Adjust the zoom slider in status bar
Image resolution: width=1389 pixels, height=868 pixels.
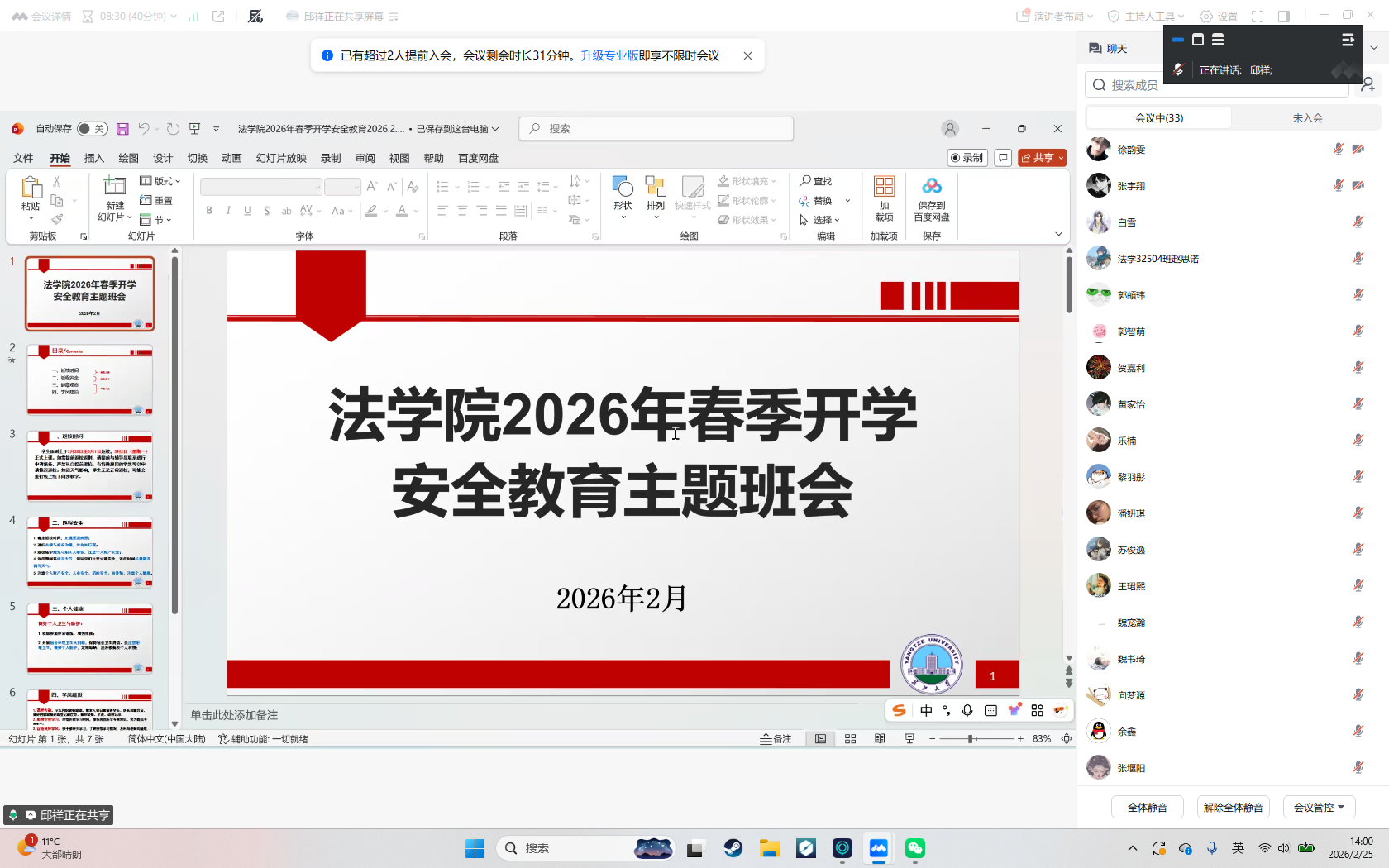(x=971, y=739)
